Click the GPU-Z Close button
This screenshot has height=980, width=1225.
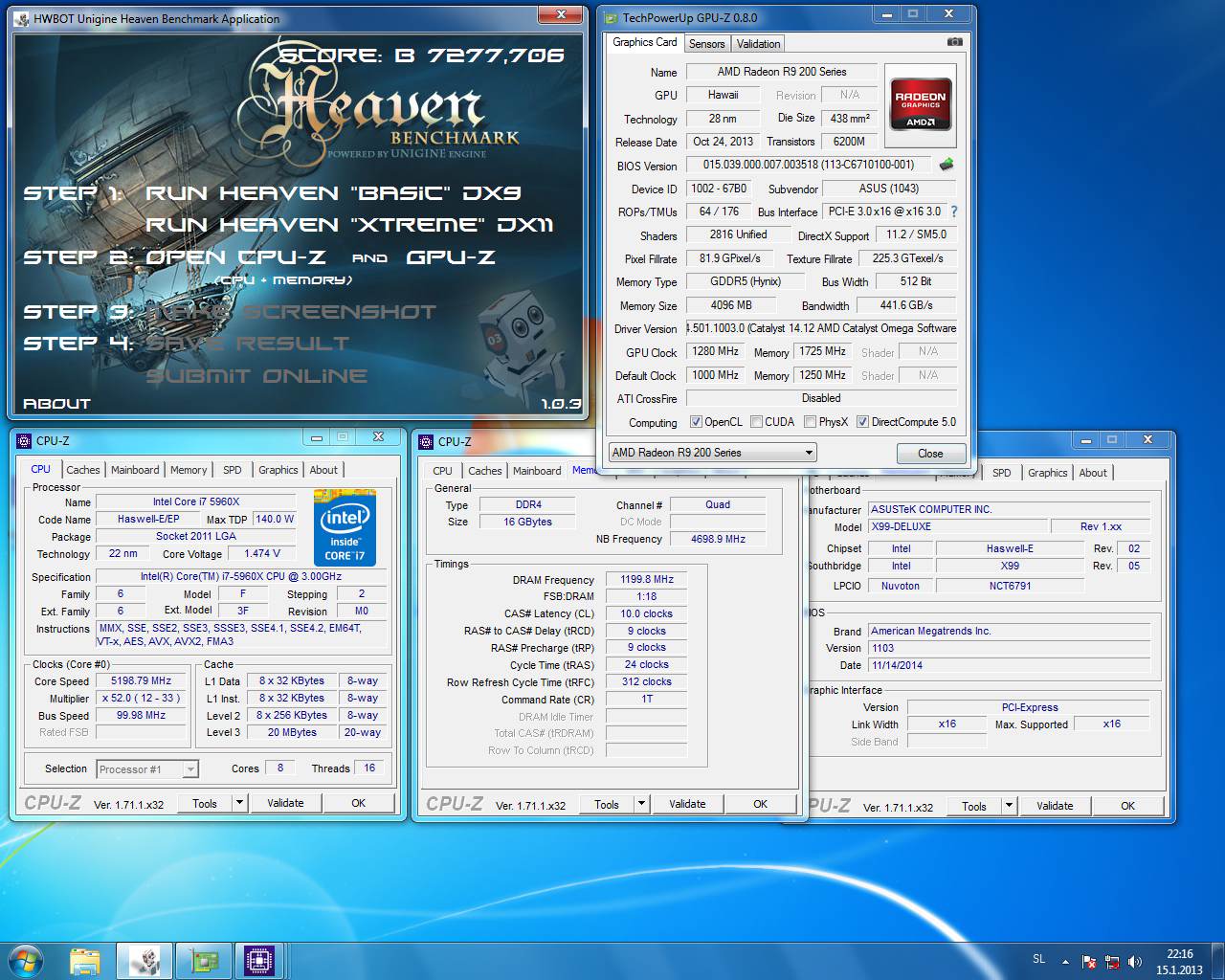click(930, 454)
